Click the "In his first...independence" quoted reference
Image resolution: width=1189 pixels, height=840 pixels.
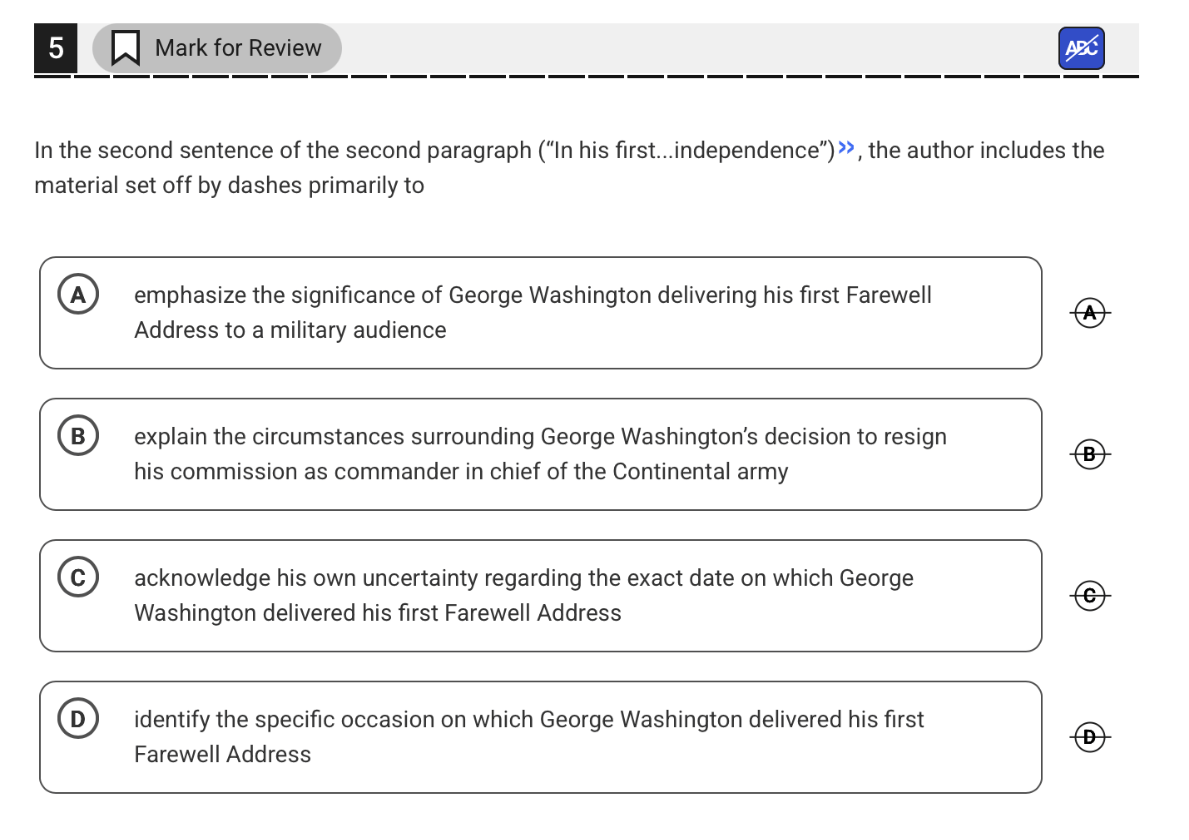click(x=686, y=150)
